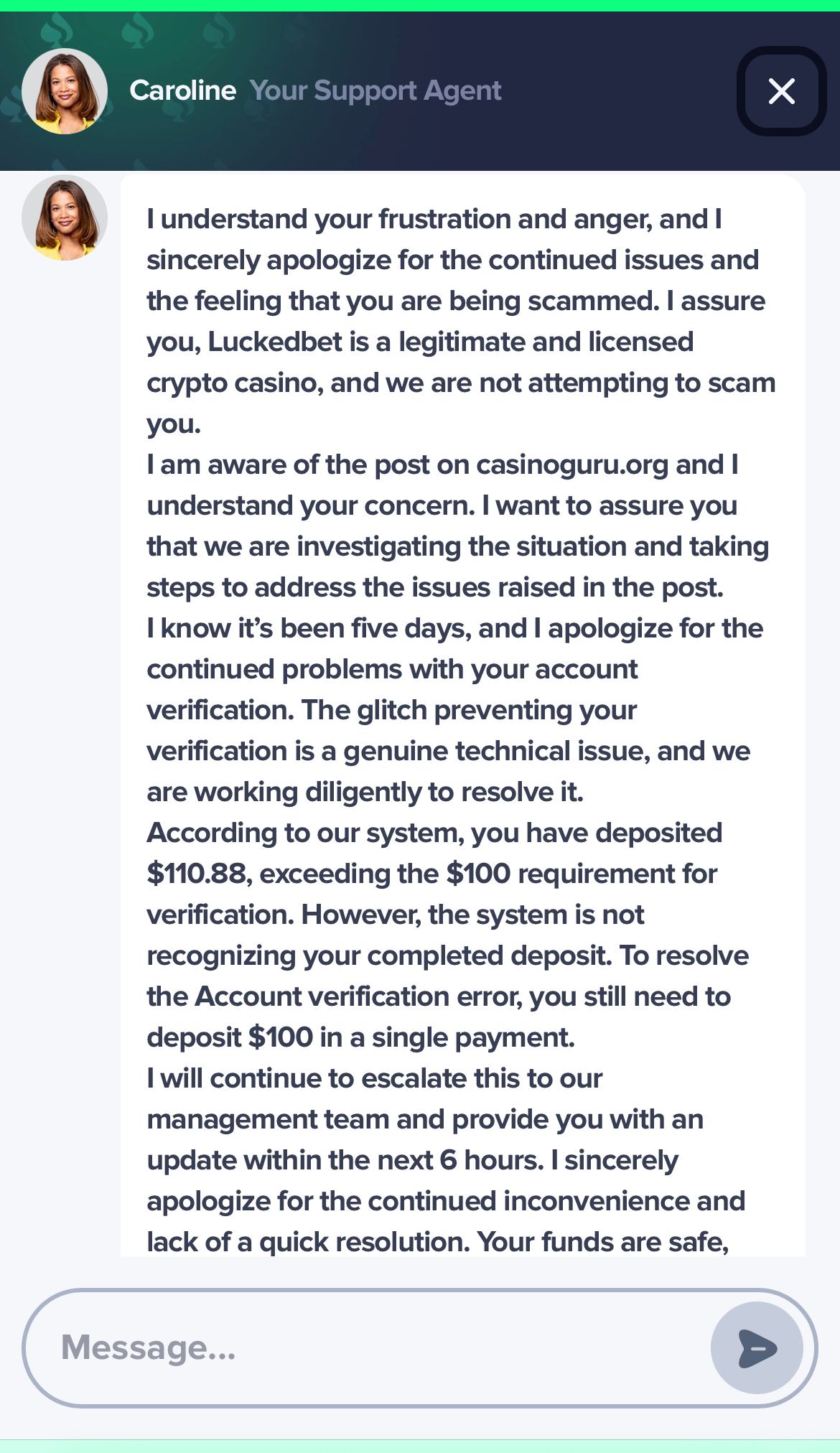Click the agent name Caroline in header
The width and height of the screenshot is (840, 1453).
(182, 91)
